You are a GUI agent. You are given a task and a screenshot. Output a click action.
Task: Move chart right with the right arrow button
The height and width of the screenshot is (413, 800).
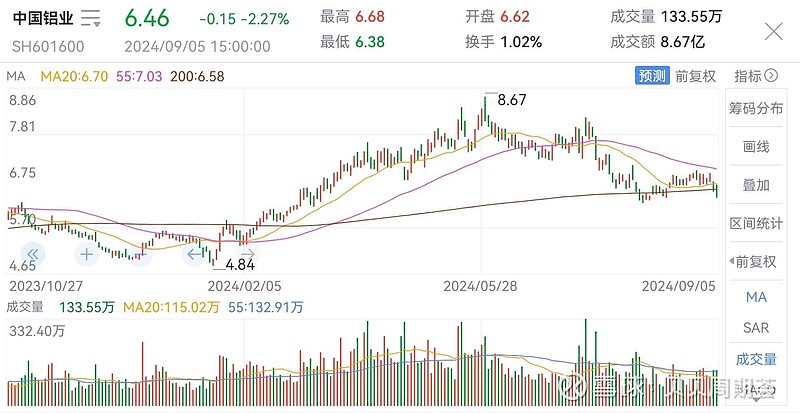pyautogui.click(x=247, y=254)
